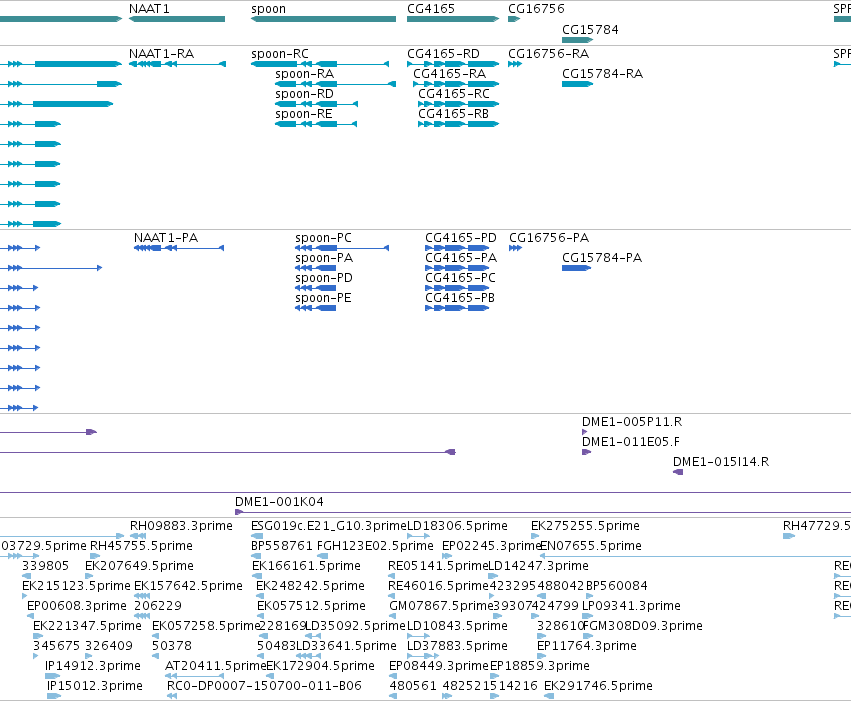The height and width of the screenshot is (701, 851).
Task: Click EST feature 326409
Action: tap(88, 657)
